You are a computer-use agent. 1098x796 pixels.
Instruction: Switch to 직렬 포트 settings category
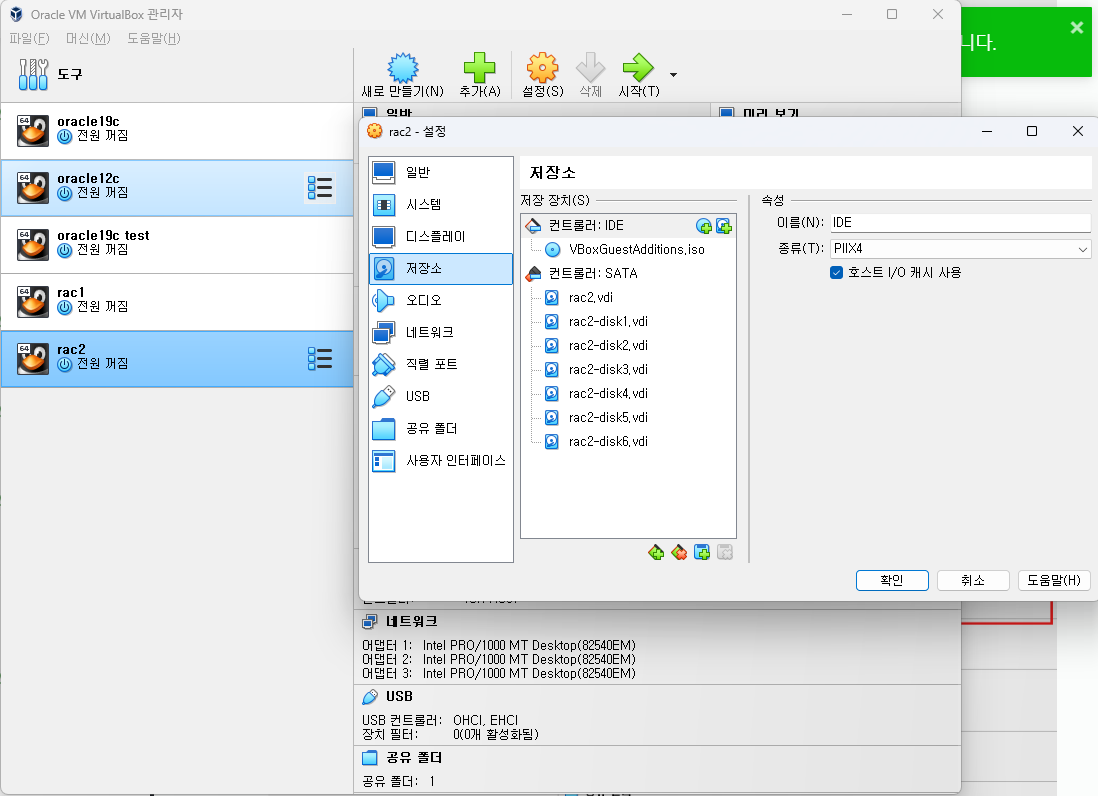coord(440,364)
